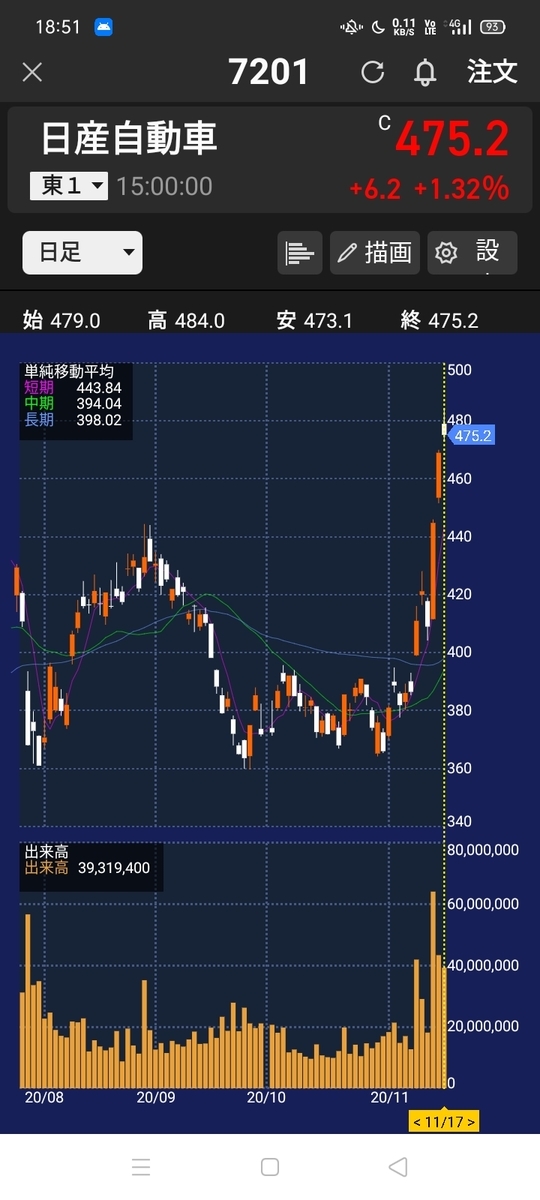This screenshot has height=1200, width=540.
Task: Tap the 20/08 date axis label
Action: (43, 1096)
